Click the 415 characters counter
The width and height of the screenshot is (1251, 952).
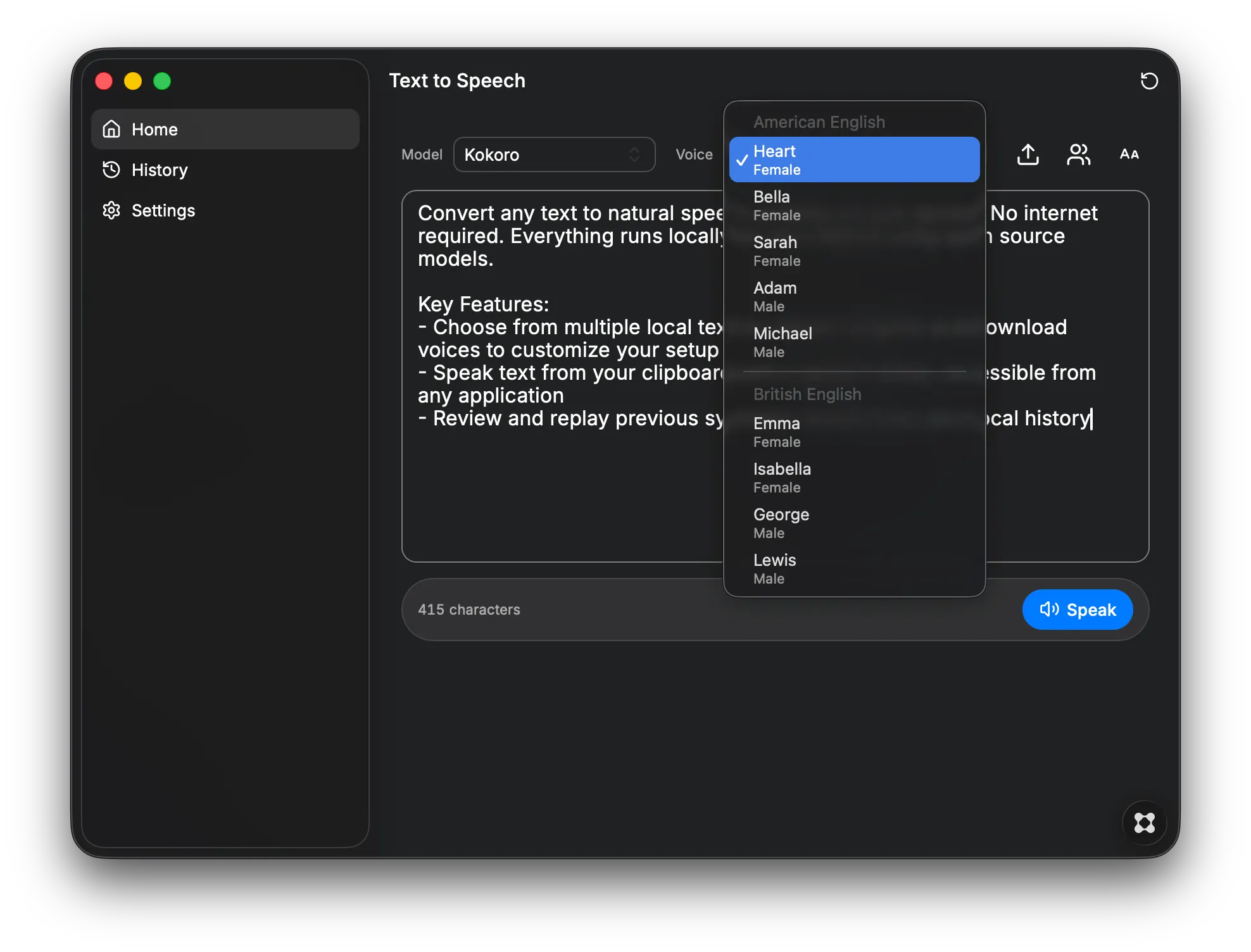click(x=468, y=610)
